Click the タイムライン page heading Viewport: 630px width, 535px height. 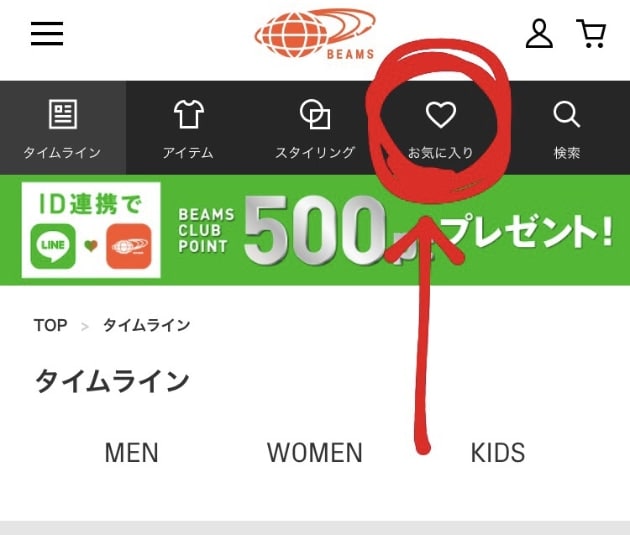(x=112, y=381)
